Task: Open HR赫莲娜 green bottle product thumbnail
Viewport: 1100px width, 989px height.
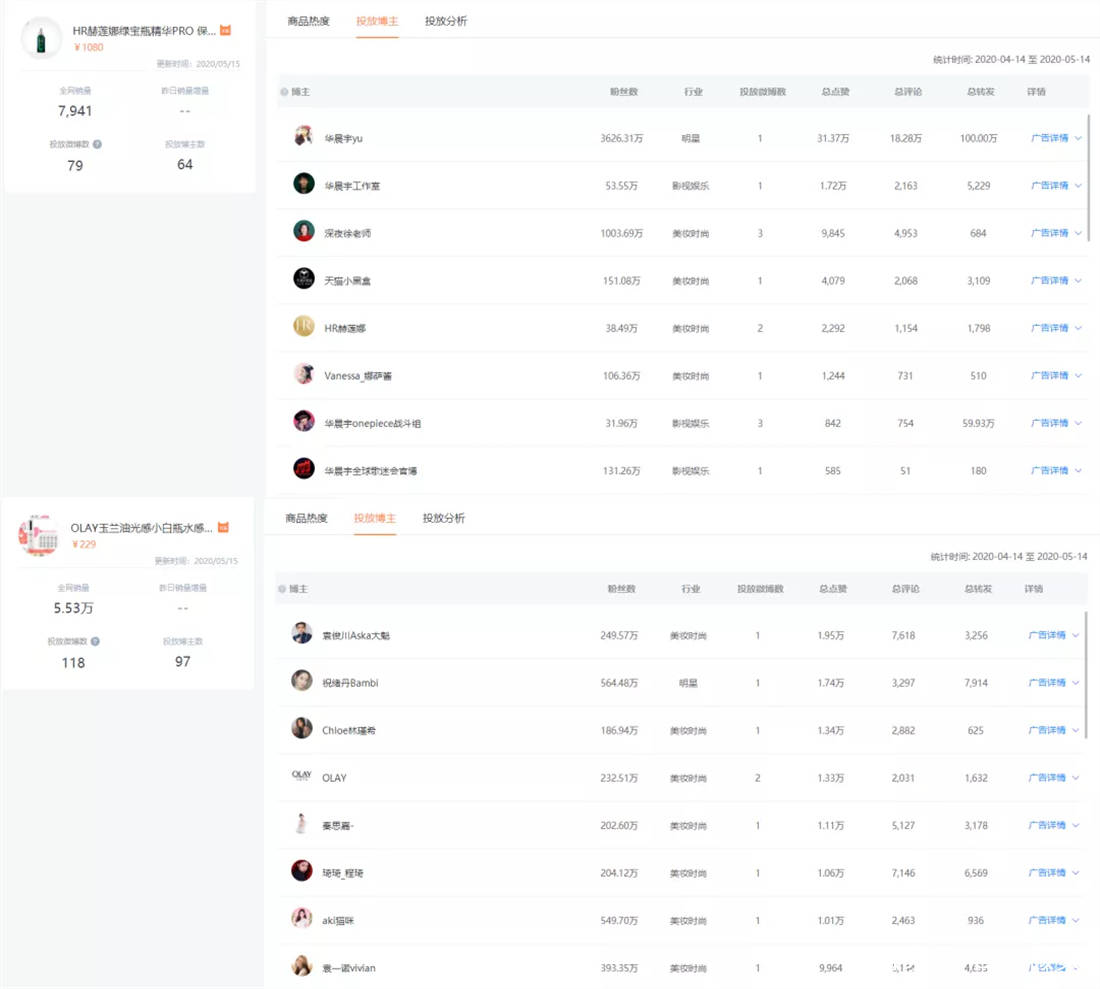Action: 42,39
